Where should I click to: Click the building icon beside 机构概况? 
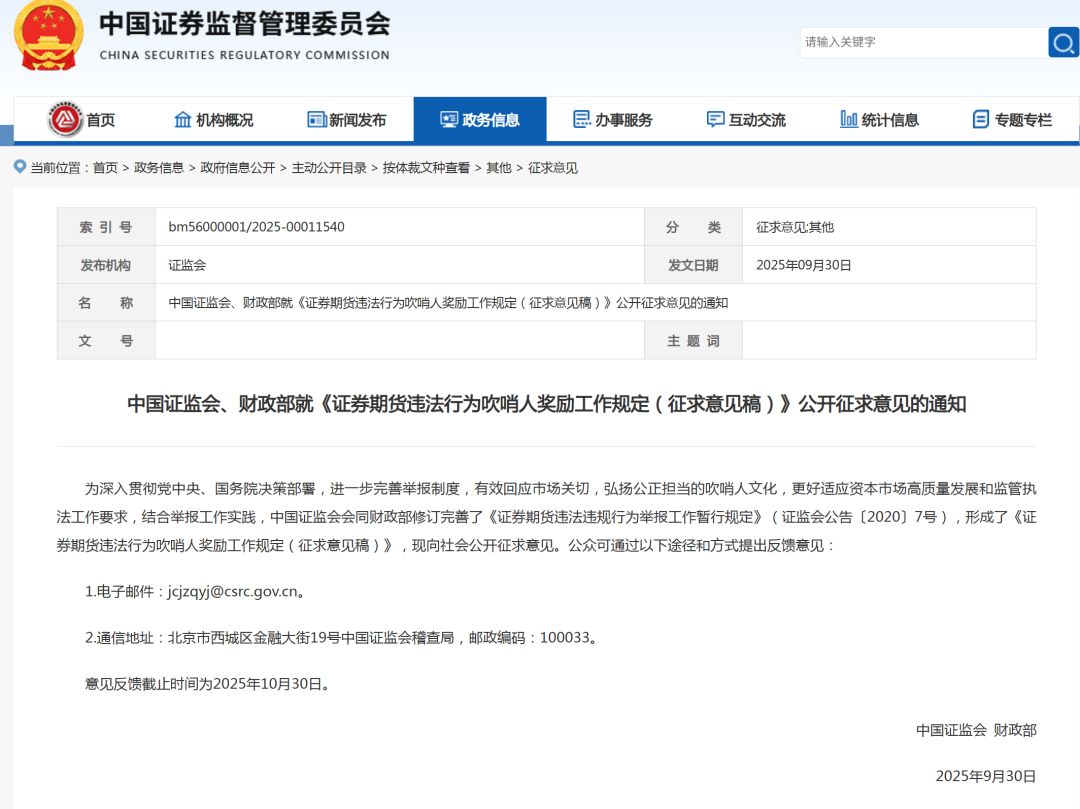(x=183, y=120)
